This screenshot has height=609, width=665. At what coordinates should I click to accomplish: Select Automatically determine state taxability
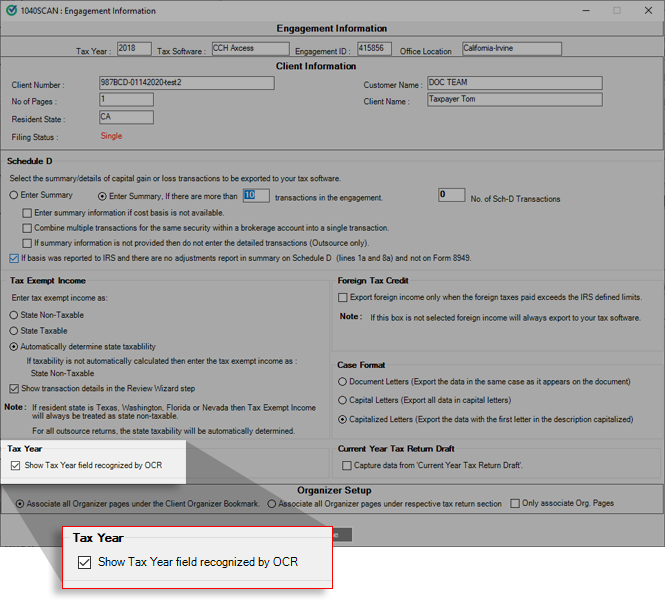14,346
